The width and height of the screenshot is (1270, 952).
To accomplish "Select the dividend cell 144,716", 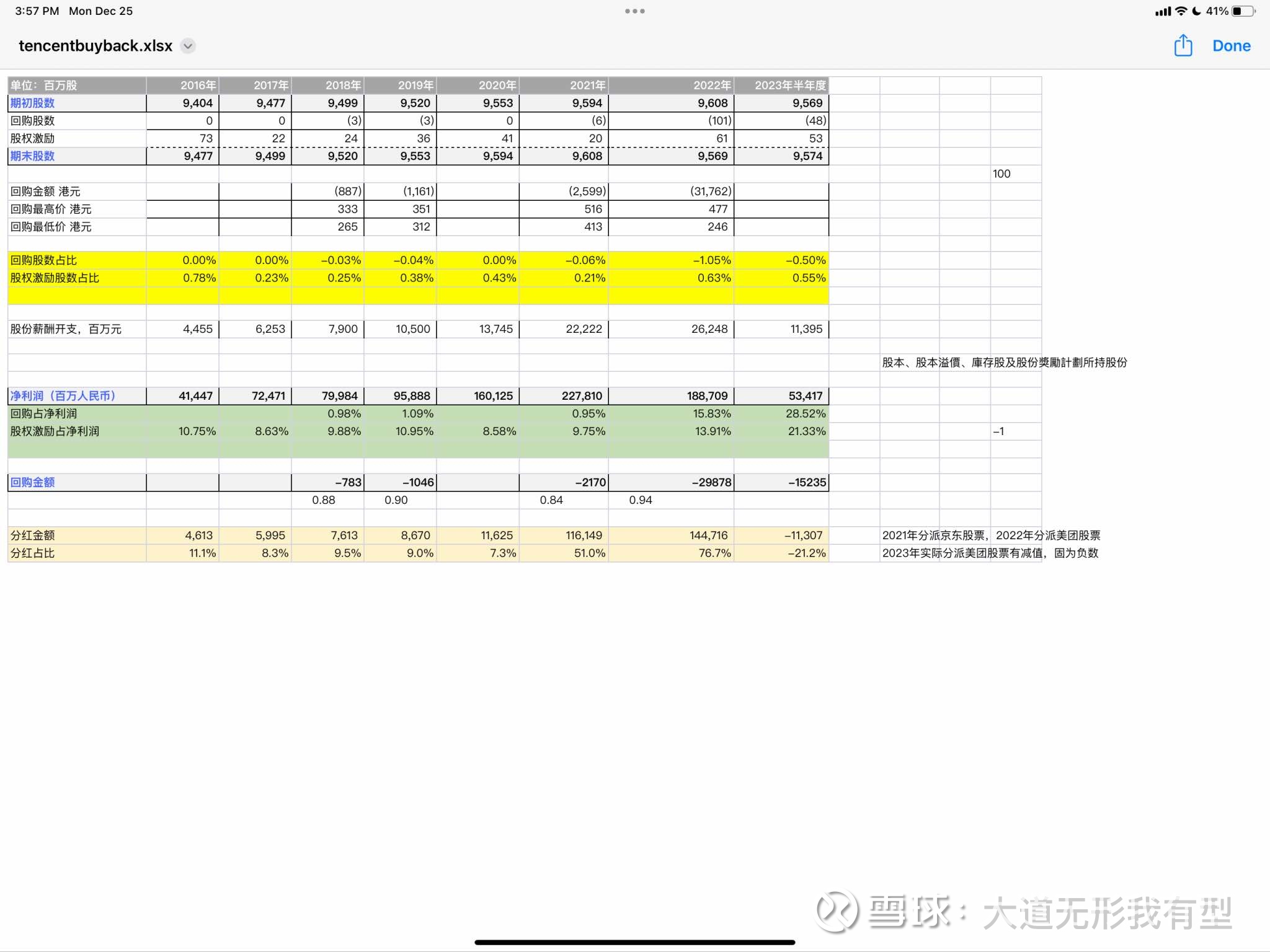I will (672, 535).
